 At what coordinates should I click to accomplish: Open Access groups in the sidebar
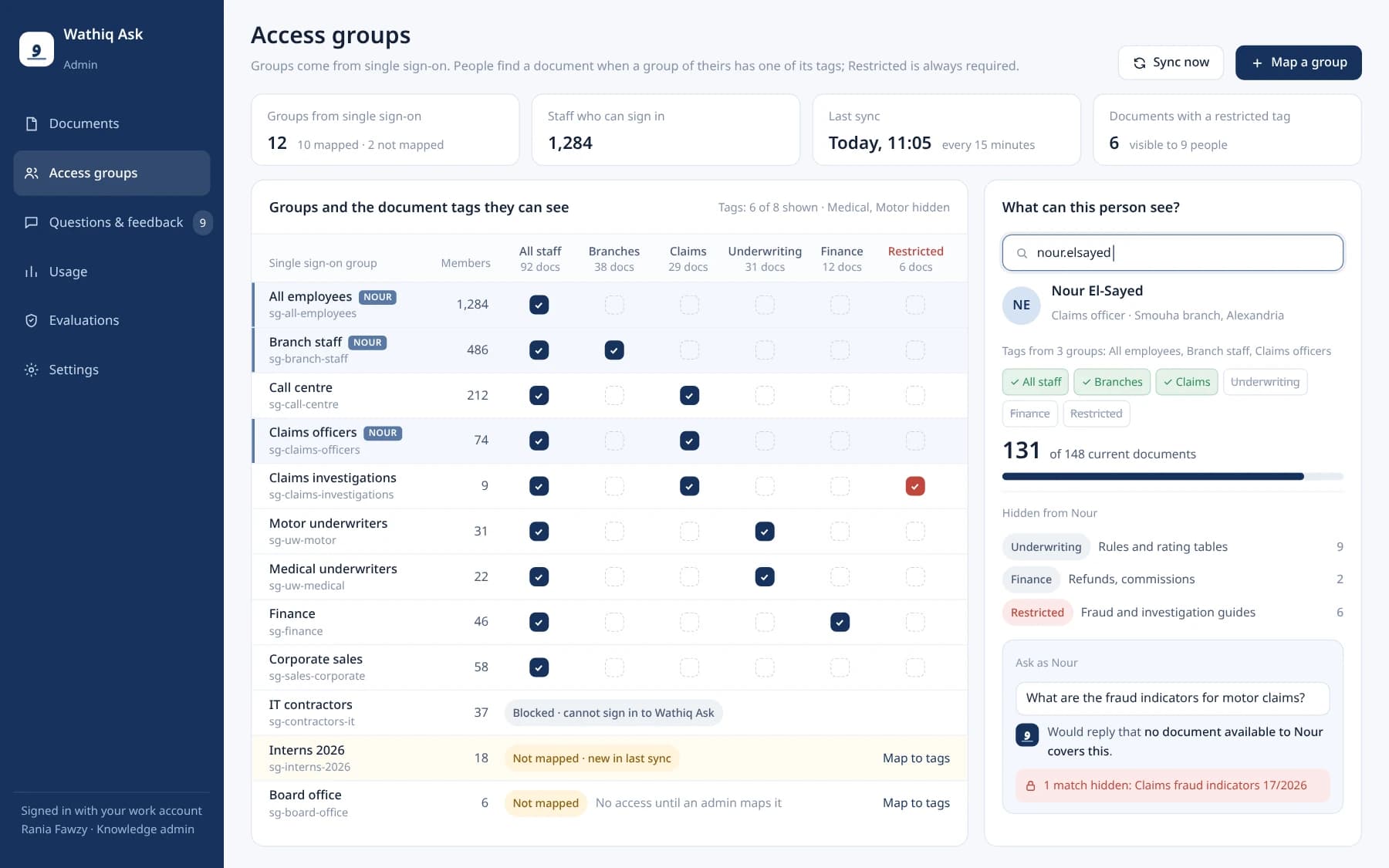(x=112, y=173)
